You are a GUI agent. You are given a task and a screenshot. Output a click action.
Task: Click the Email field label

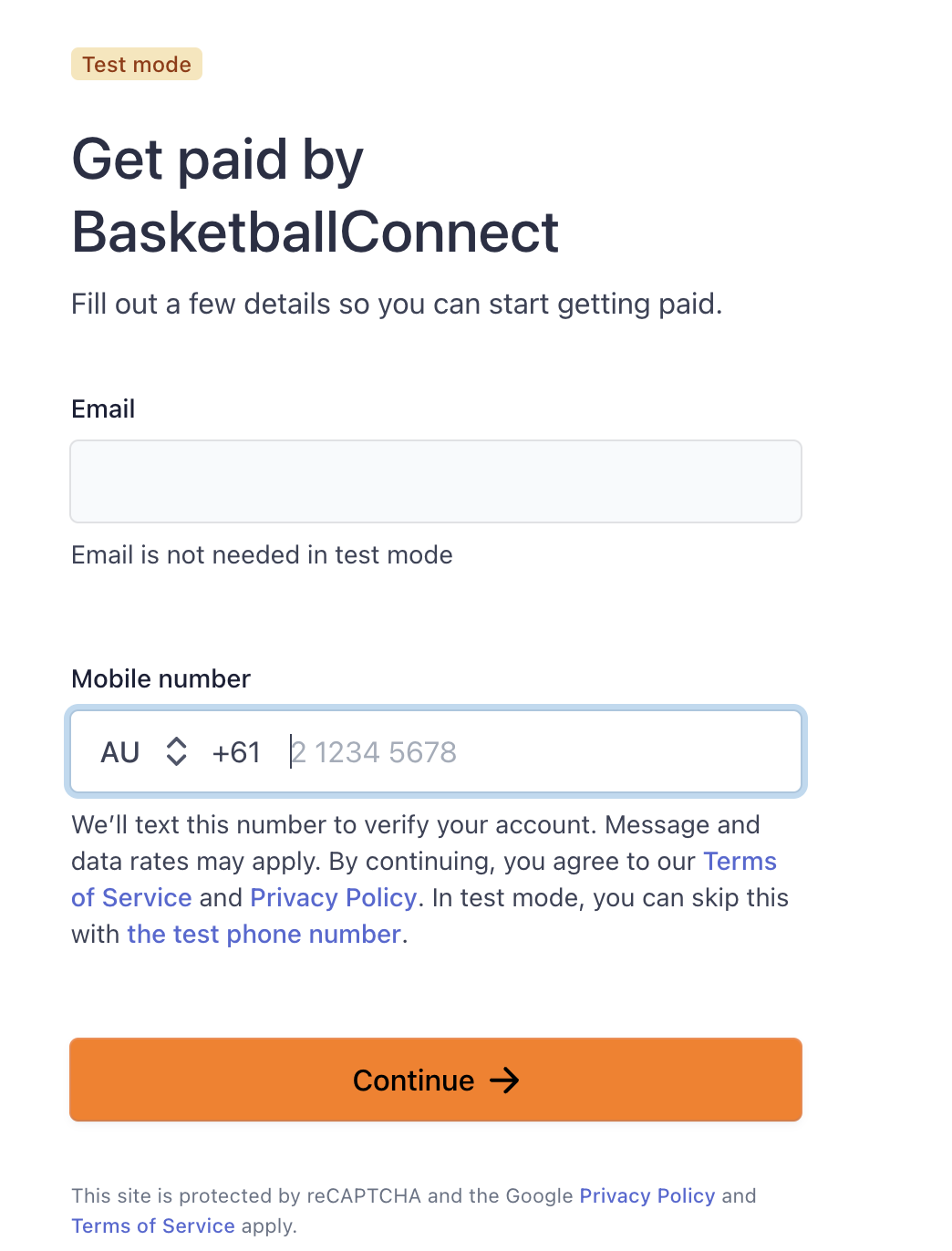[103, 408]
